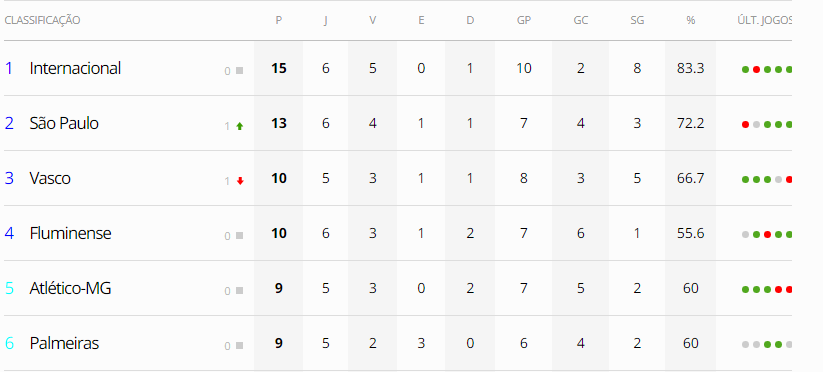823x372 pixels.
Task: Click the red dot in Fluminense's last games
Action: tap(767, 235)
